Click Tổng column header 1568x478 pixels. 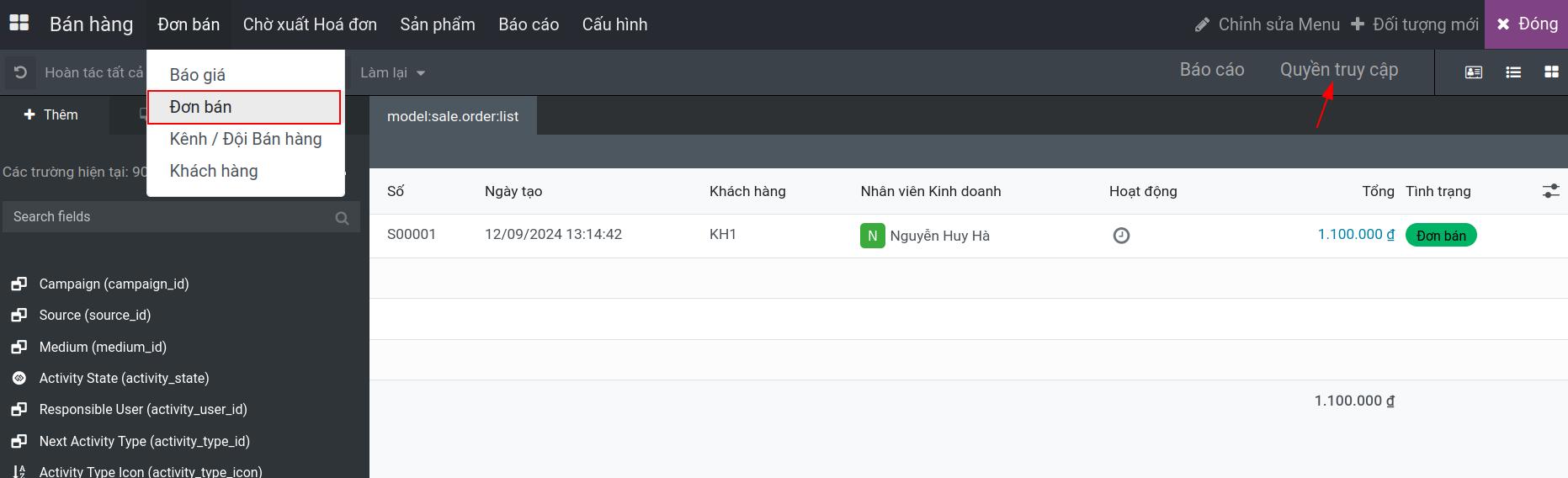point(1378,191)
